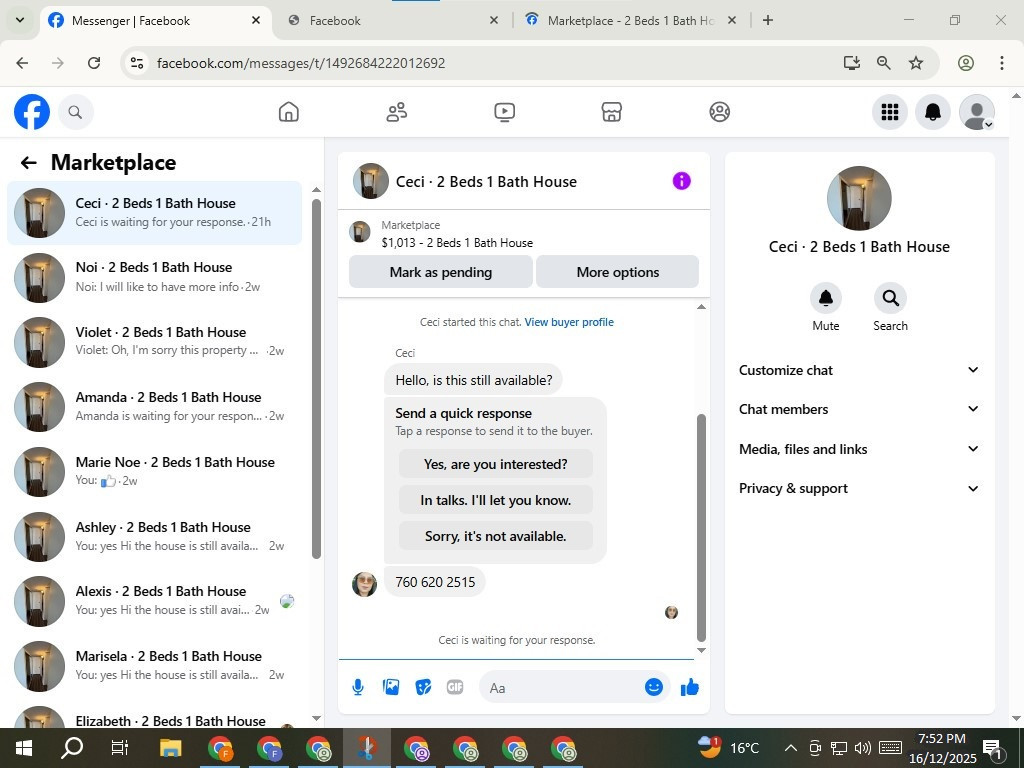This screenshot has width=1024, height=768.
Task: Expand the Customize chat section
Action: [859, 370]
